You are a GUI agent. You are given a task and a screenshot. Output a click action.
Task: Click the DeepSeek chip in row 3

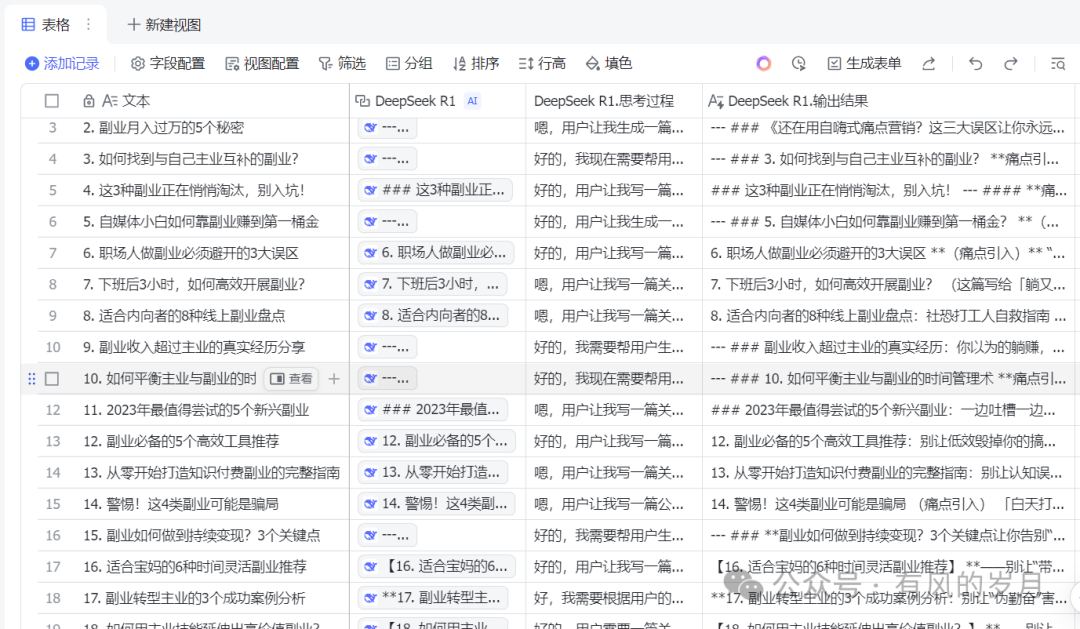(x=387, y=127)
